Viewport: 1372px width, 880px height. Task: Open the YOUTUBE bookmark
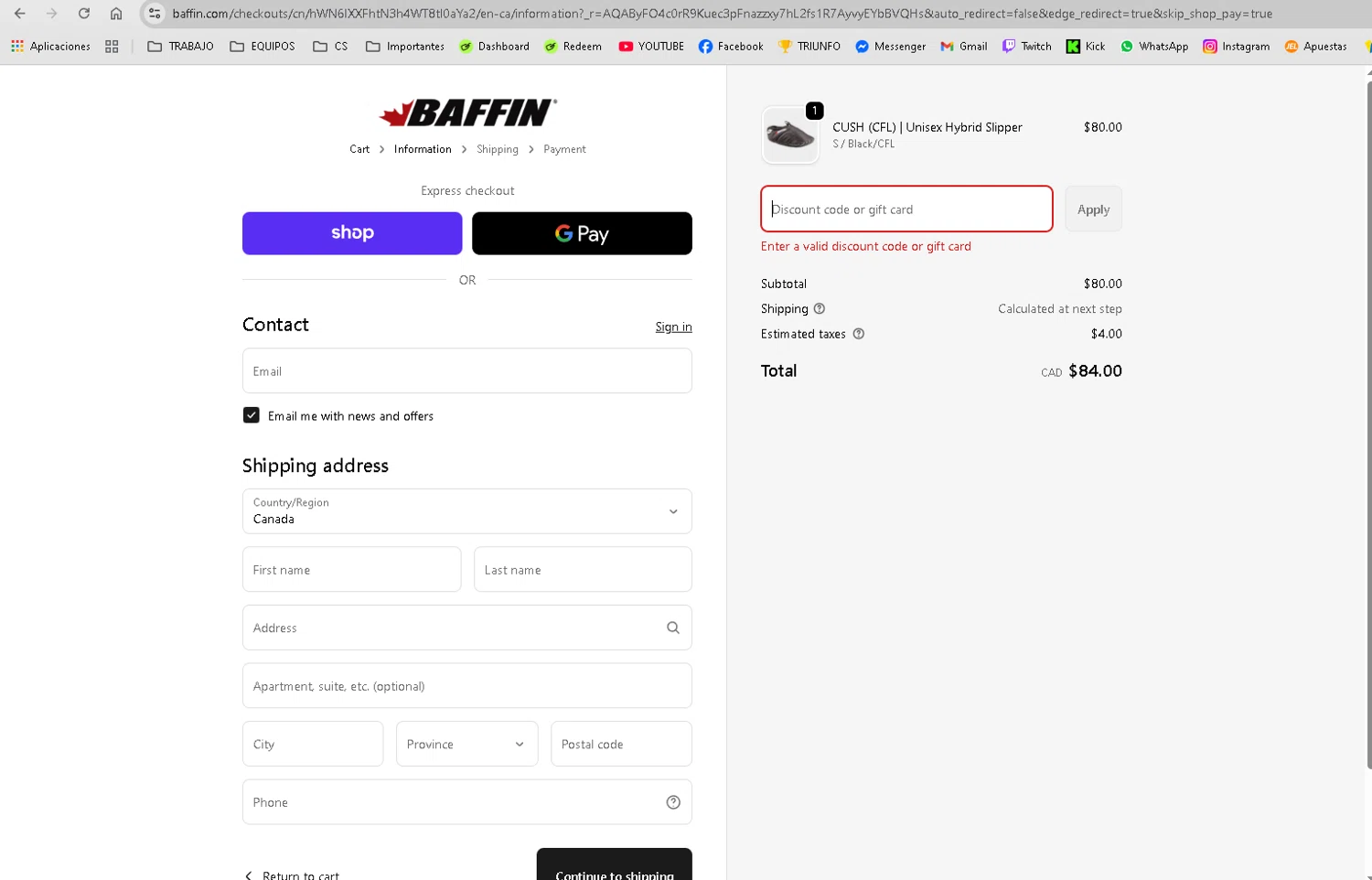[x=651, y=46]
